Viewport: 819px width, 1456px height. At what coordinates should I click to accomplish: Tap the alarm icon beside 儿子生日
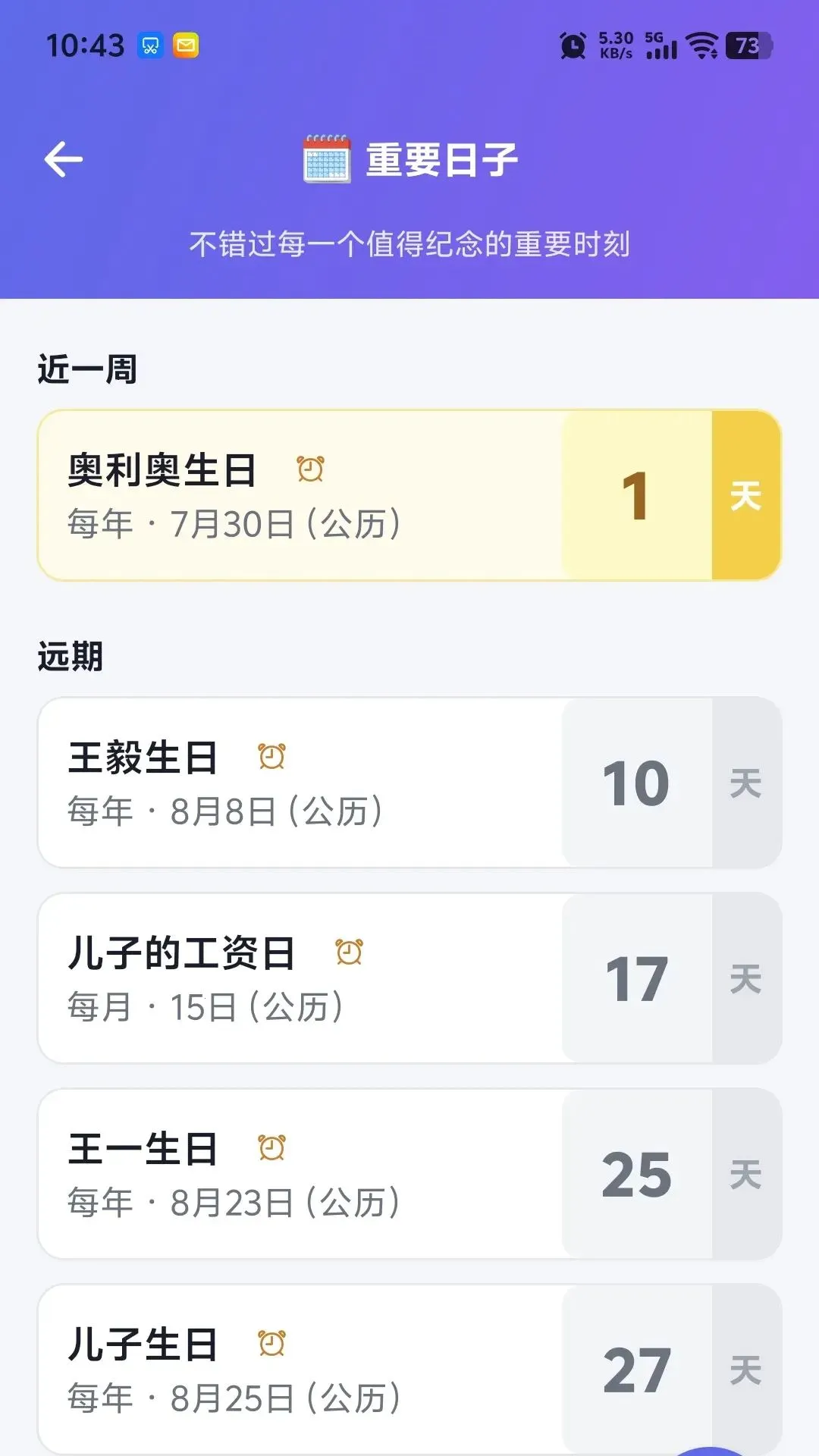pyautogui.click(x=271, y=1344)
